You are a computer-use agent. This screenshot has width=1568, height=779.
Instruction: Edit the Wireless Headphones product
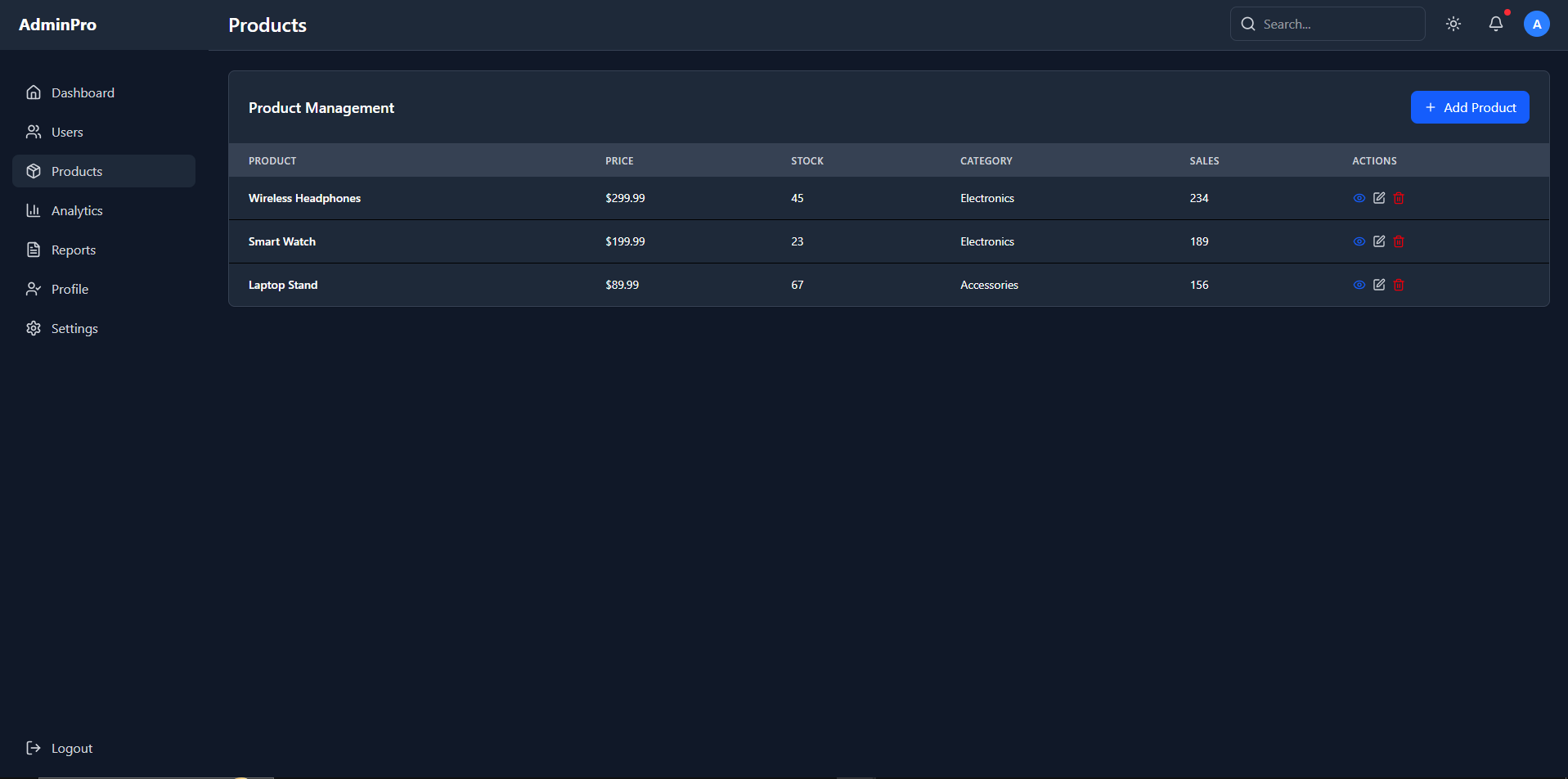(1379, 198)
